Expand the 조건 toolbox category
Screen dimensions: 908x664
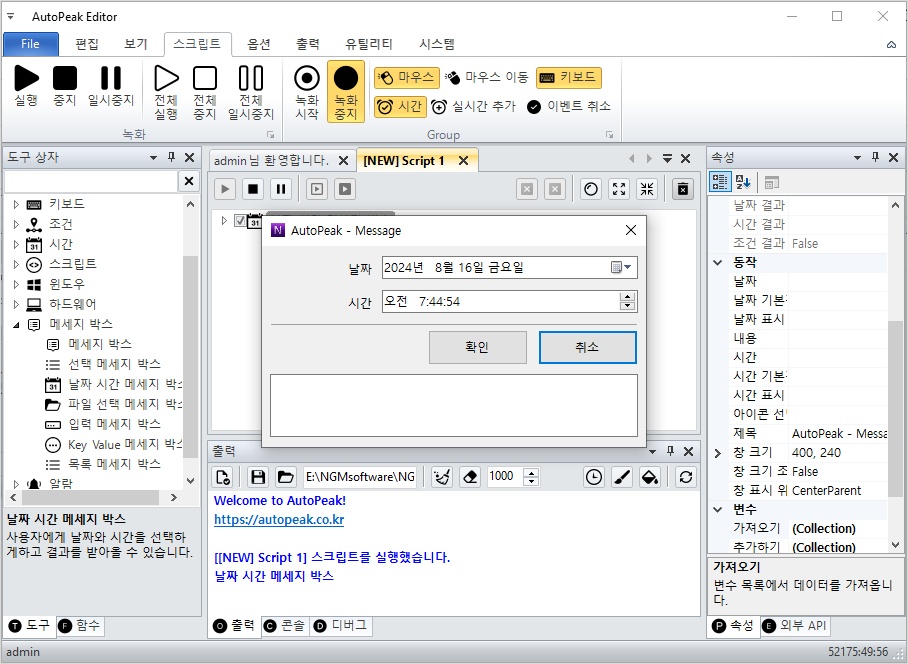coord(16,224)
